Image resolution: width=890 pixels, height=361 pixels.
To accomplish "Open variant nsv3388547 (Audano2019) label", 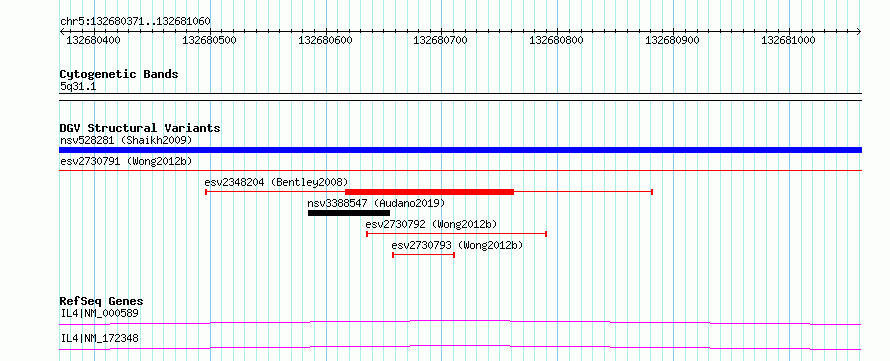I will tap(376, 203).
